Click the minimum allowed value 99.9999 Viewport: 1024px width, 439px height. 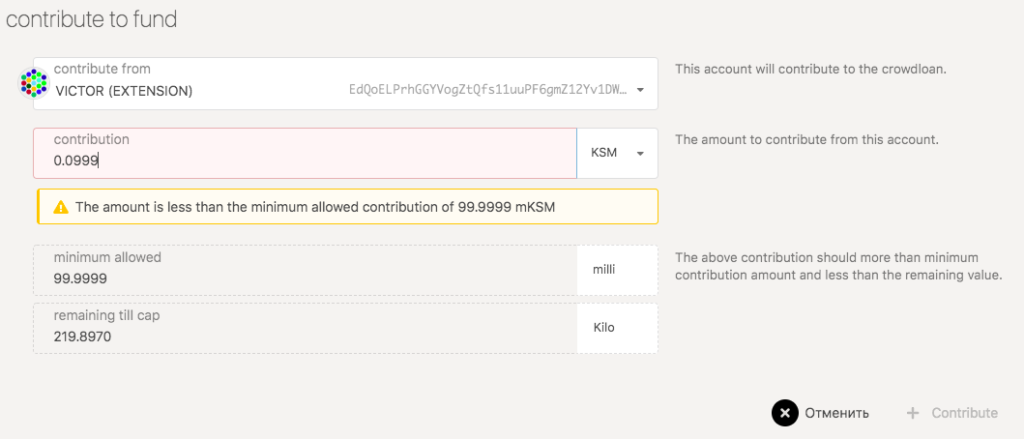coord(82,278)
